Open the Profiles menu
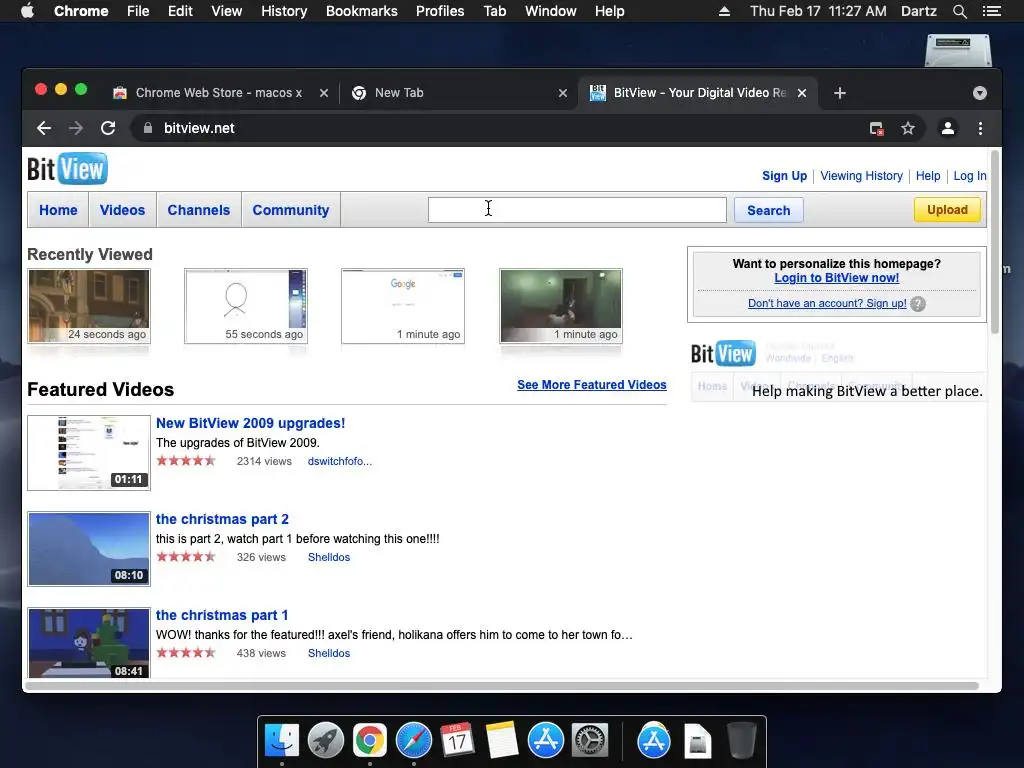This screenshot has height=768, width=1024. click(x=440, y=11)
